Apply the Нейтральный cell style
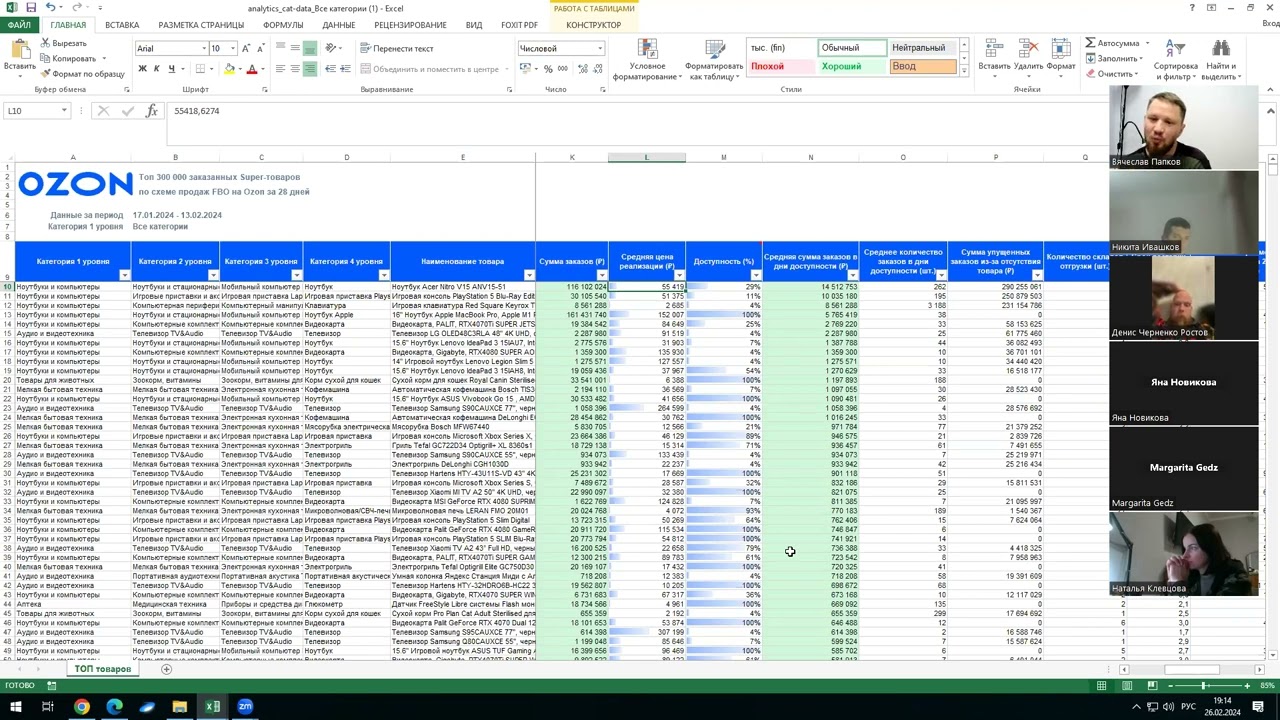Image resolution: width=1280 pixels, height=720 pixels. click(x=923, y=48)
